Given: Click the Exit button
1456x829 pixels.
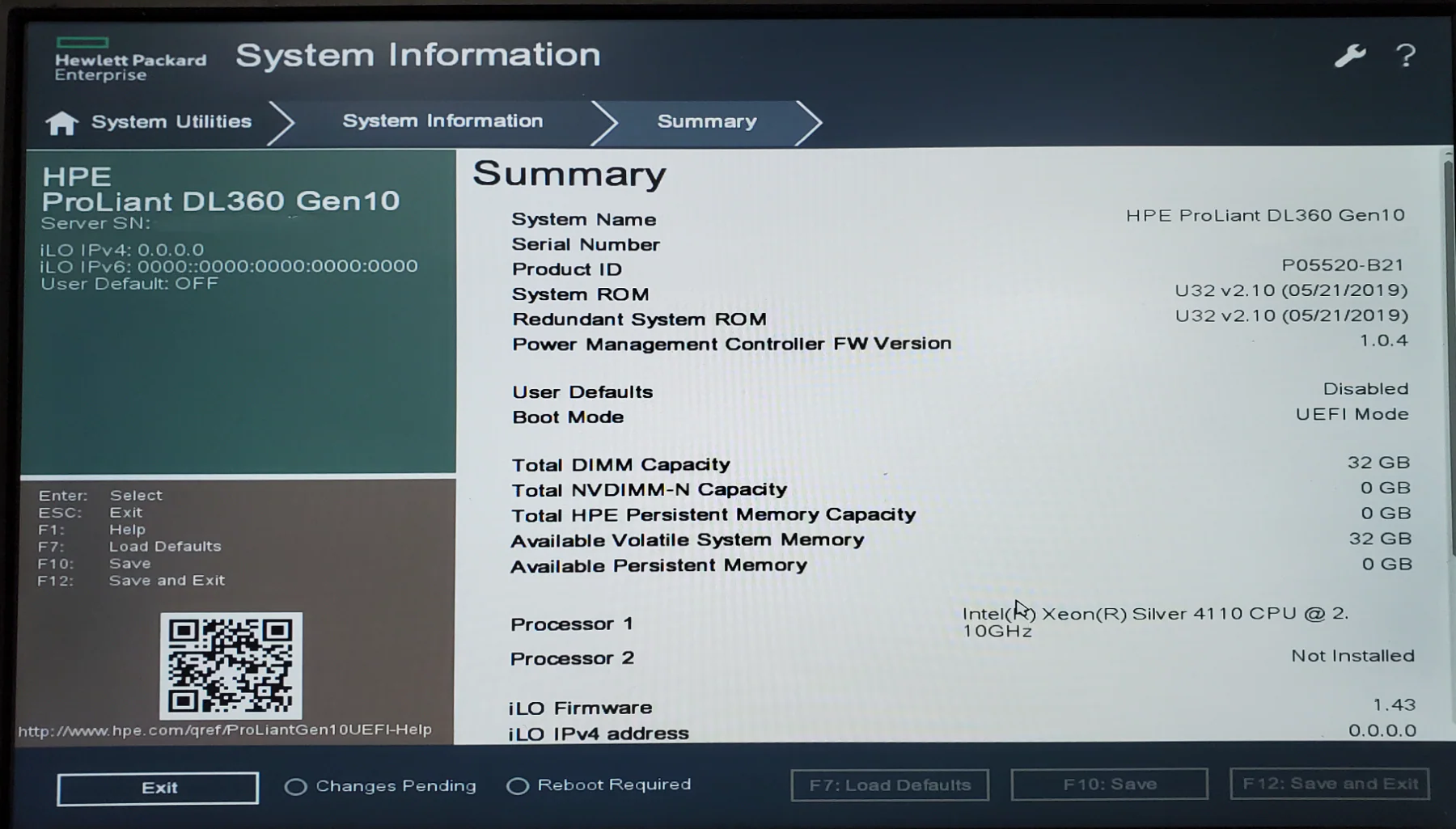Looking at the screenshot, I should (158, 788).
